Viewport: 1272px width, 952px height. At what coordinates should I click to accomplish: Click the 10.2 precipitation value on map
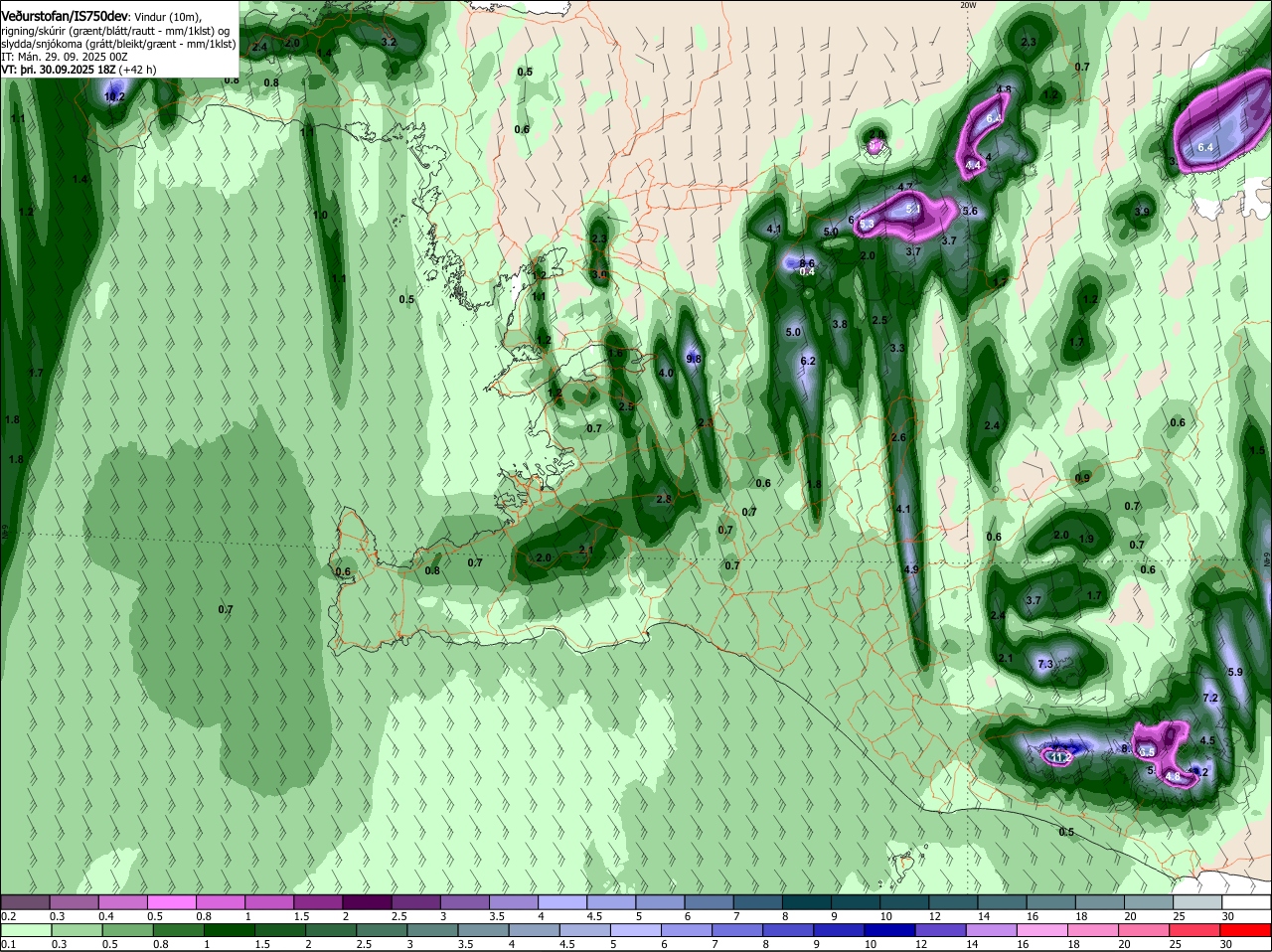pos(114,97)
